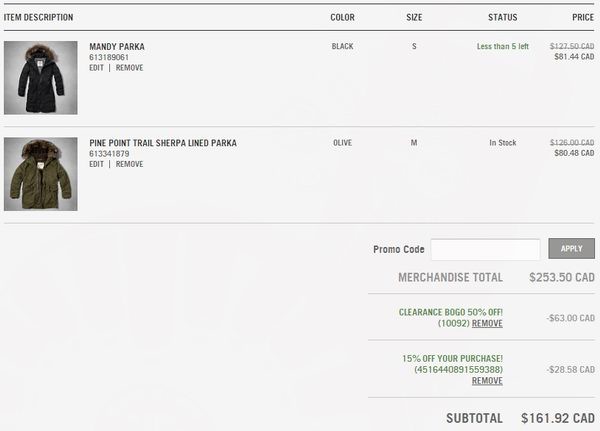Image resolution: width=600 pixels, height=431 pixels.
Task: Click the Clearance BOGO 50% OFF label
Action: pos(451,312)
